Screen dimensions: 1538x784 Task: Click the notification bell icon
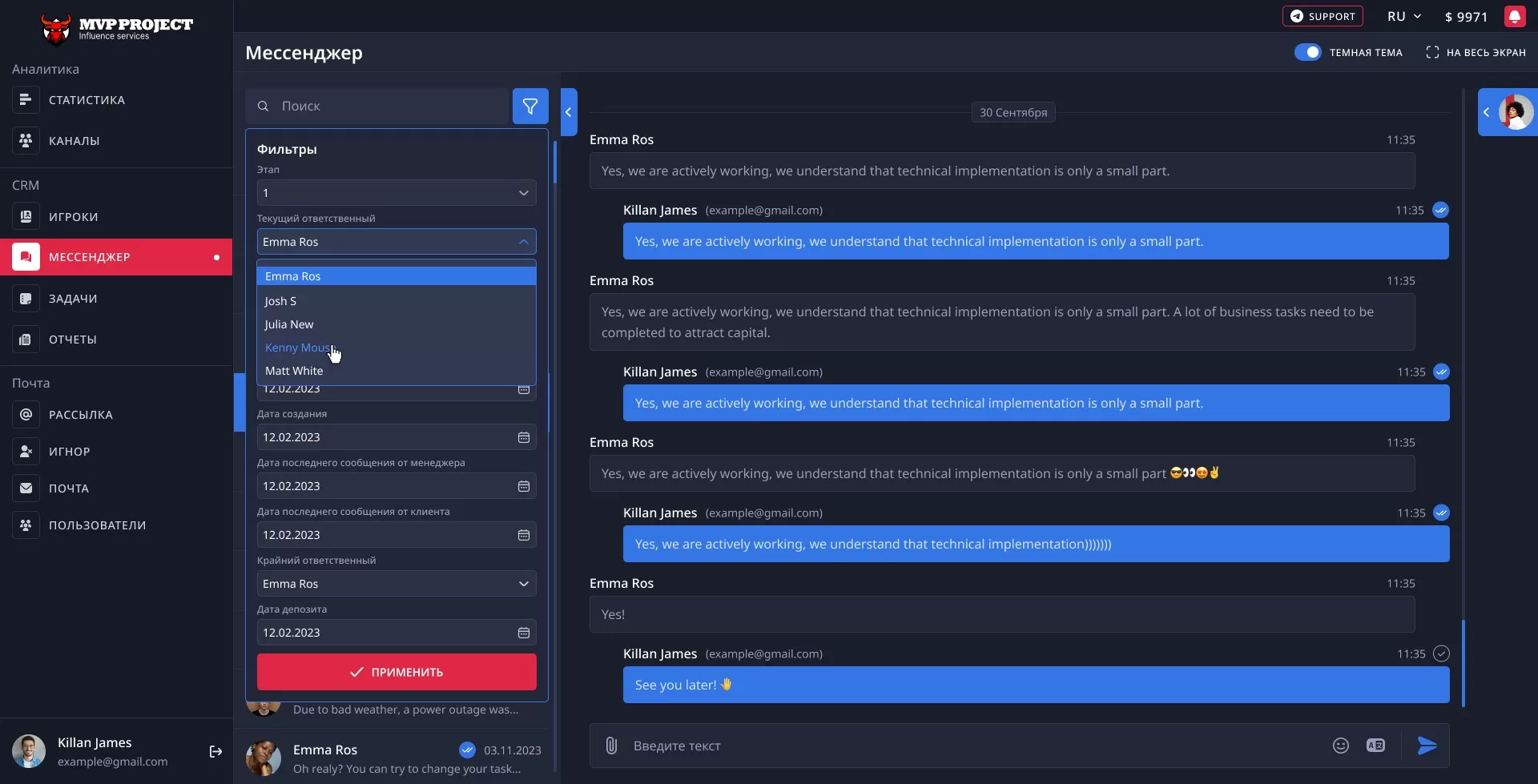point(1514,17)
